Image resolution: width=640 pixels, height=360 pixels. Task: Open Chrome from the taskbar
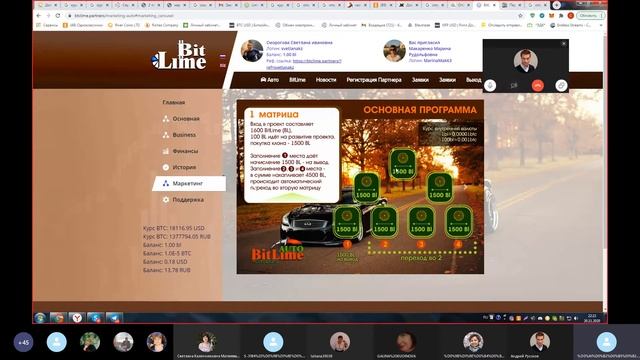pyautogui.click(x=58, y=318)
